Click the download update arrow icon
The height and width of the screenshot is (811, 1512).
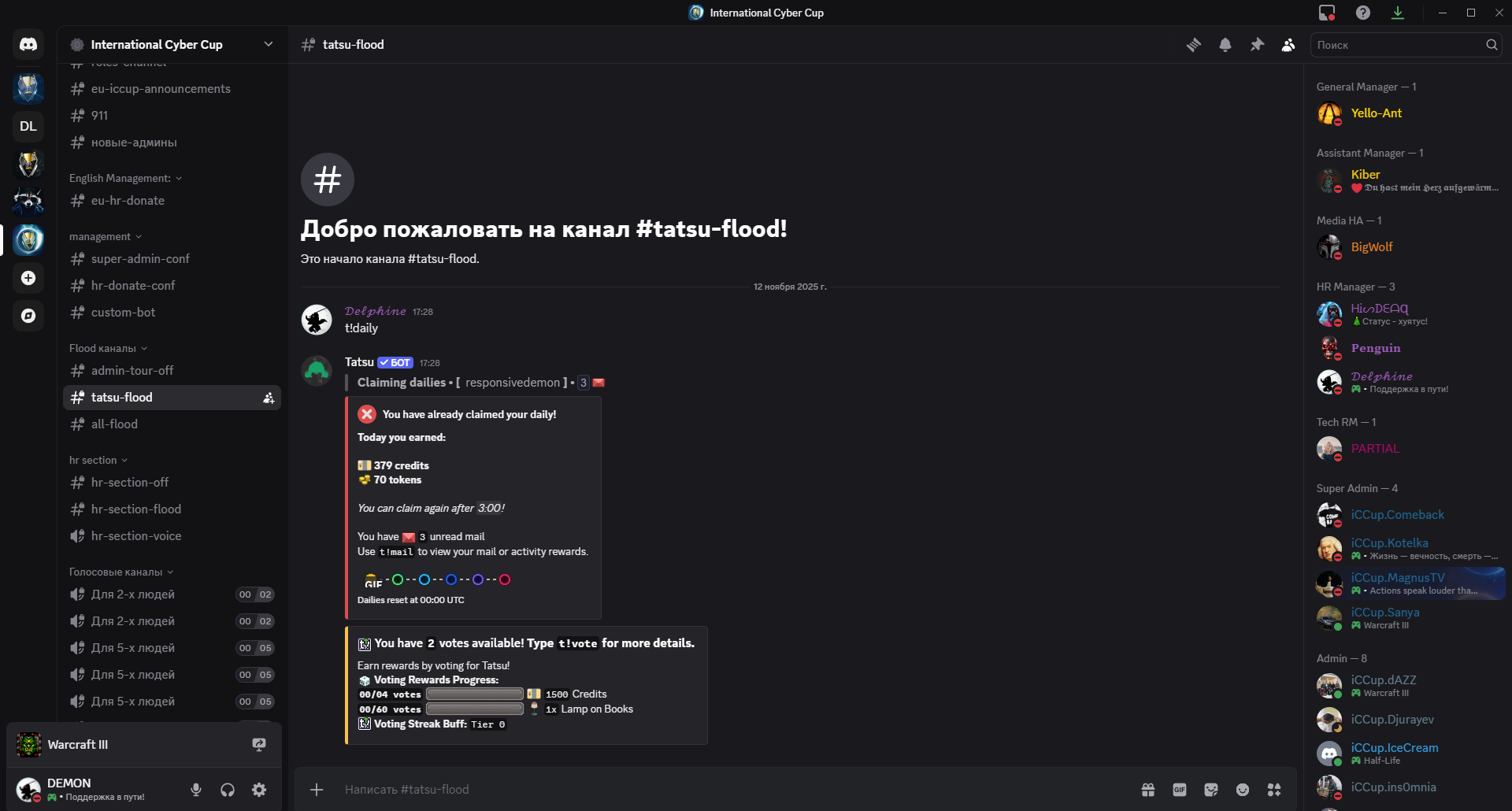click(1398, 13)
